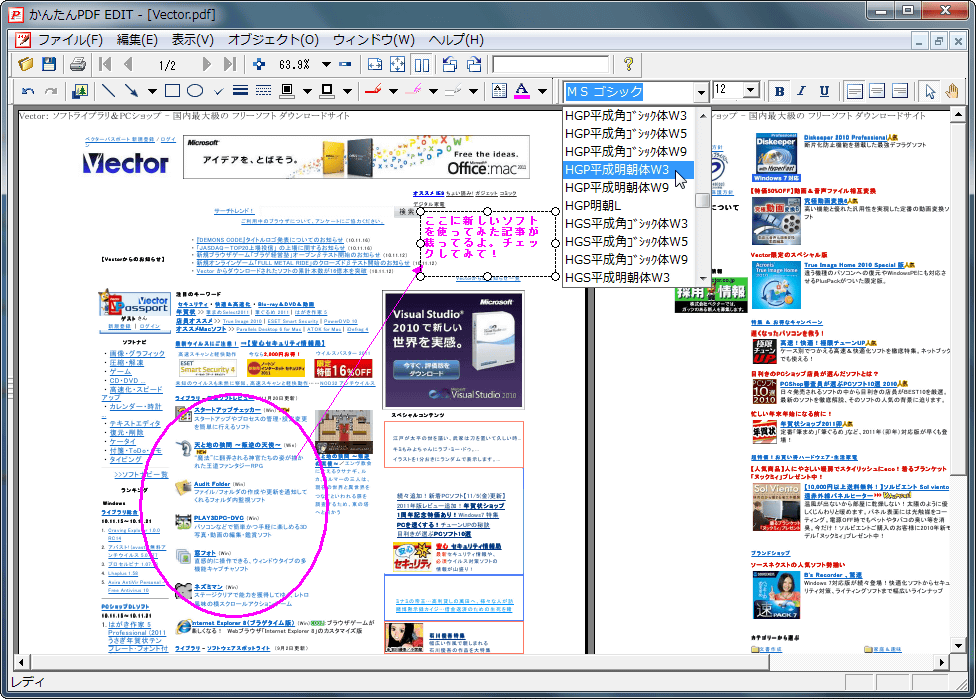Toggle italic text formatting
Image resolution: width=976 pixels, height=699 pixels.
(802, 91)
